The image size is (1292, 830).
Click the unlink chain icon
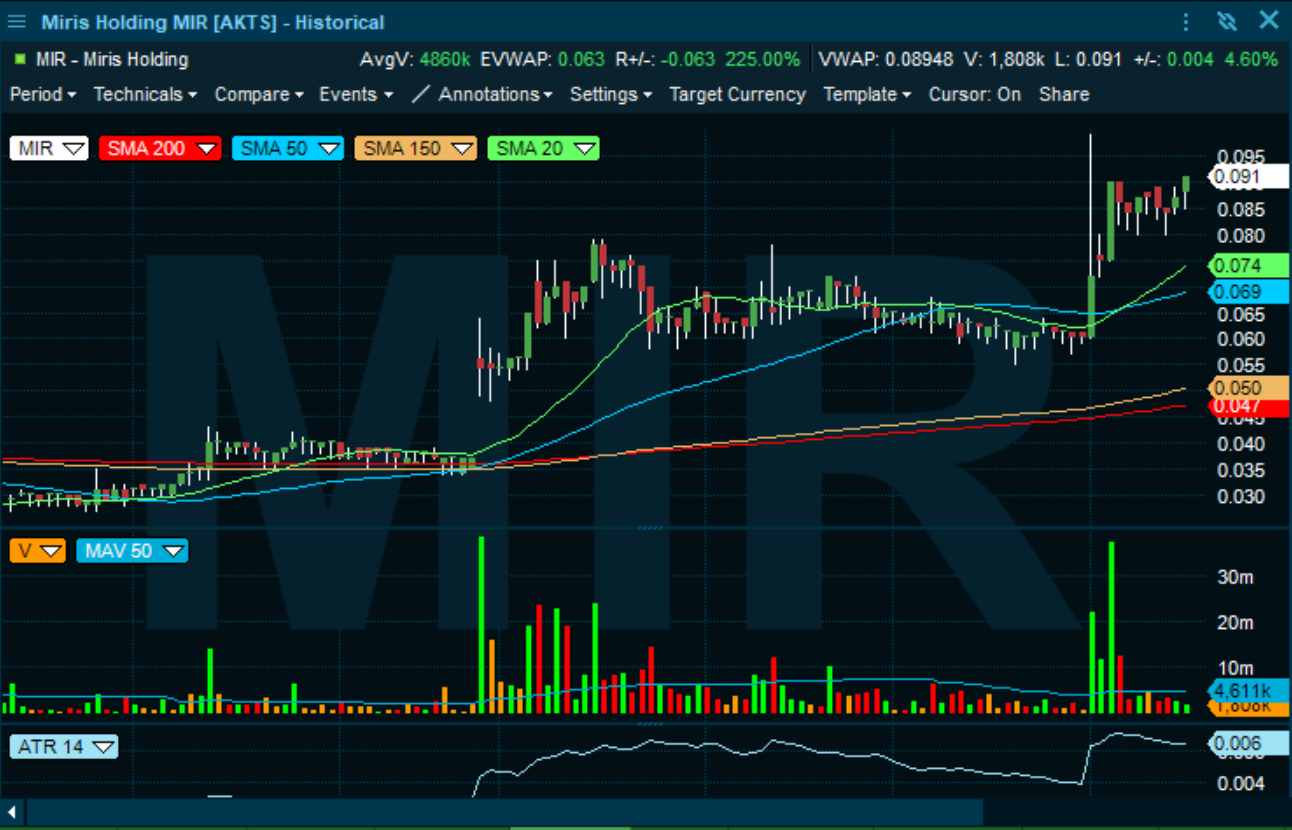click(x=1227, y=21)
